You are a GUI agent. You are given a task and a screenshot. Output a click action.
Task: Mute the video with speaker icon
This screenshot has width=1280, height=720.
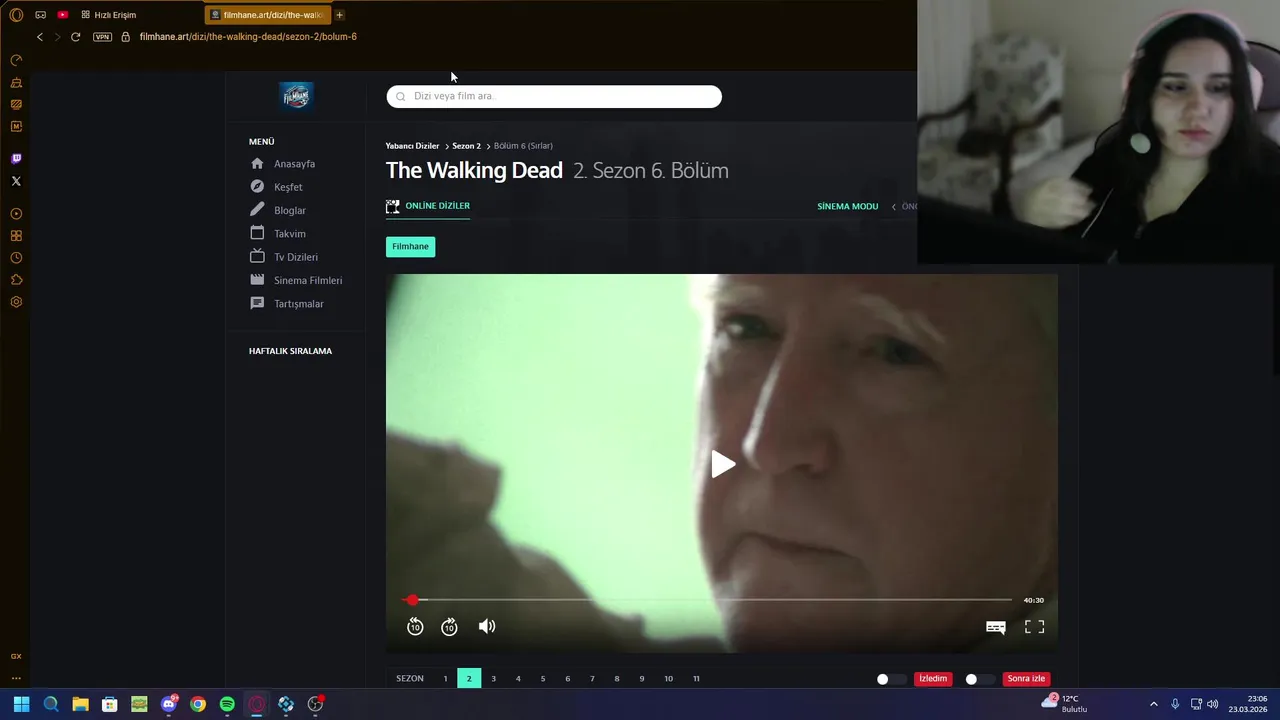pos(487,626)
